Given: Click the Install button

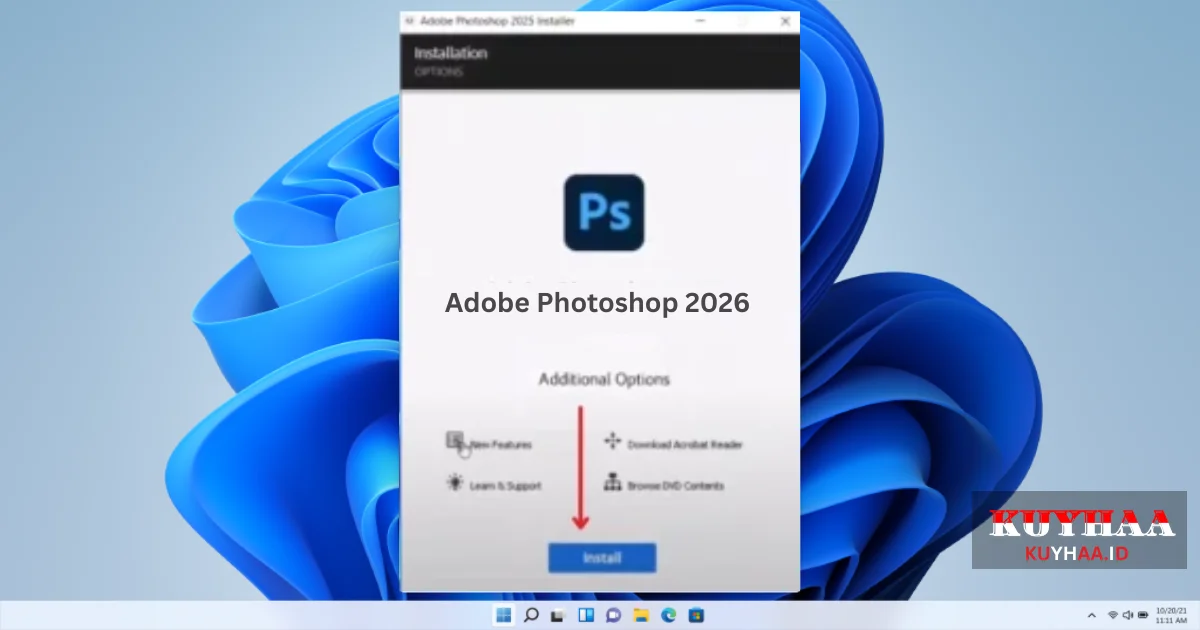Looking at the screenshot, I should 601,557.
